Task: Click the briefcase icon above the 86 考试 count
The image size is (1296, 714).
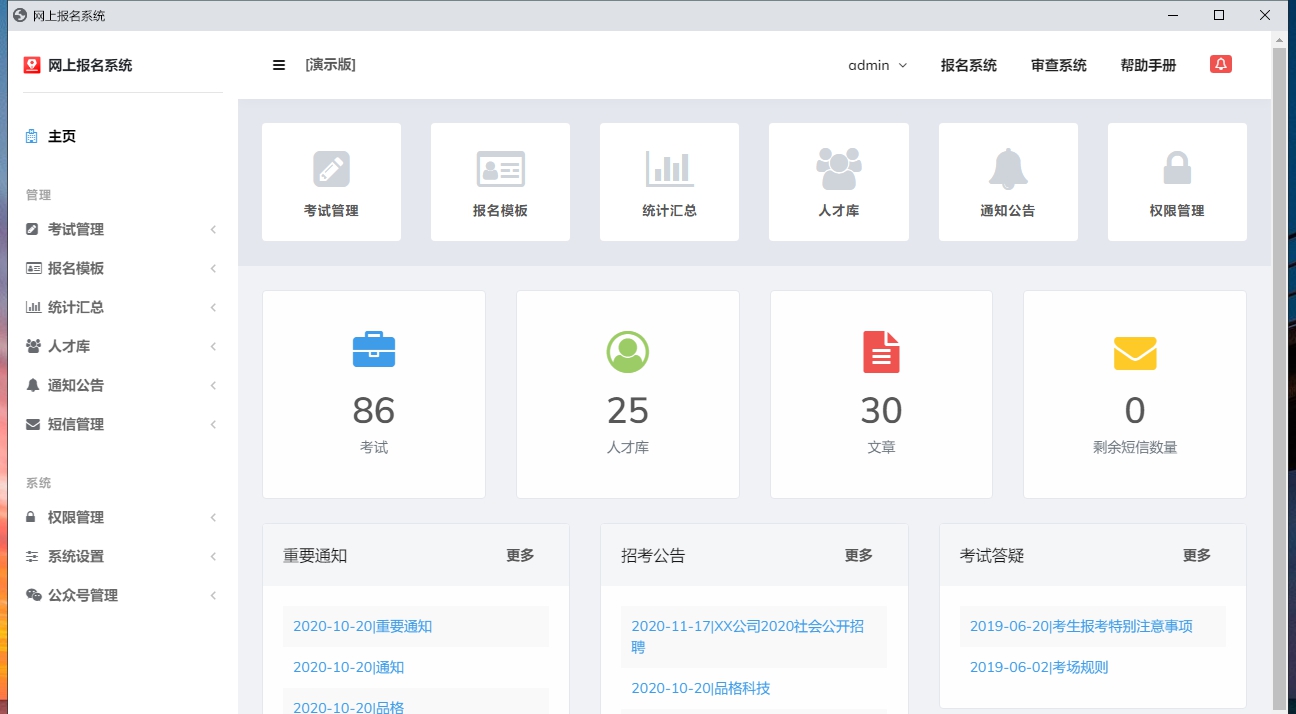Action: click(x=373, y=349)
